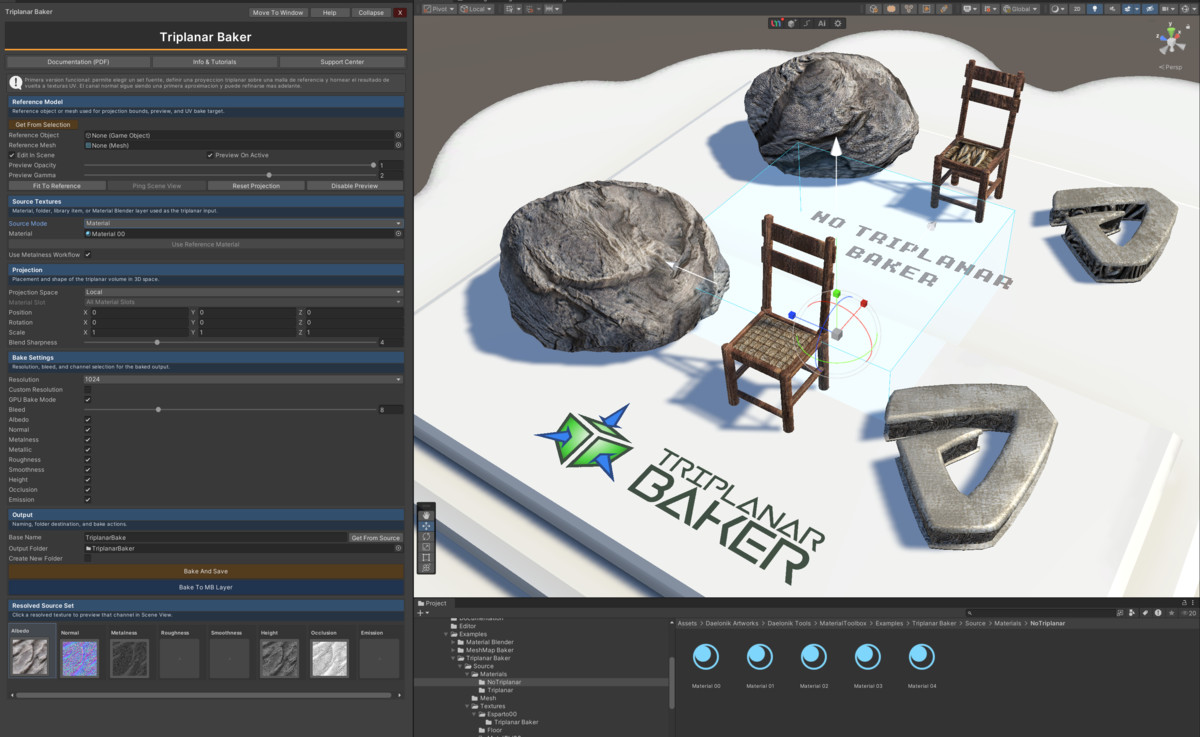The height and width of the screenshot is (737, 1200).
Task: Open the Global dropdown in scene toolbar
Action: tap(1020, 8)
